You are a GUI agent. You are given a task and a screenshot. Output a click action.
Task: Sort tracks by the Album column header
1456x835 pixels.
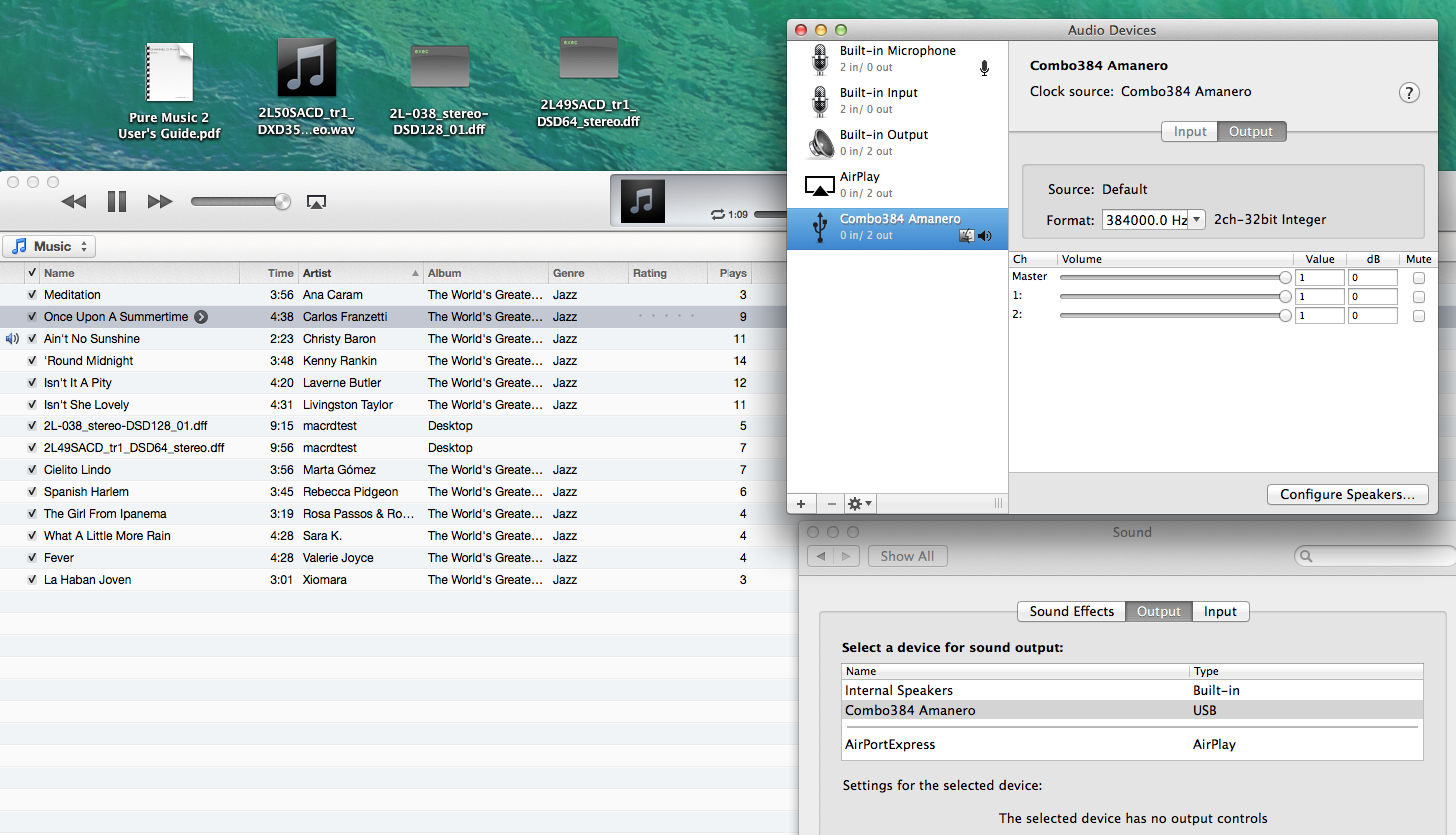[x=486, y=273]
